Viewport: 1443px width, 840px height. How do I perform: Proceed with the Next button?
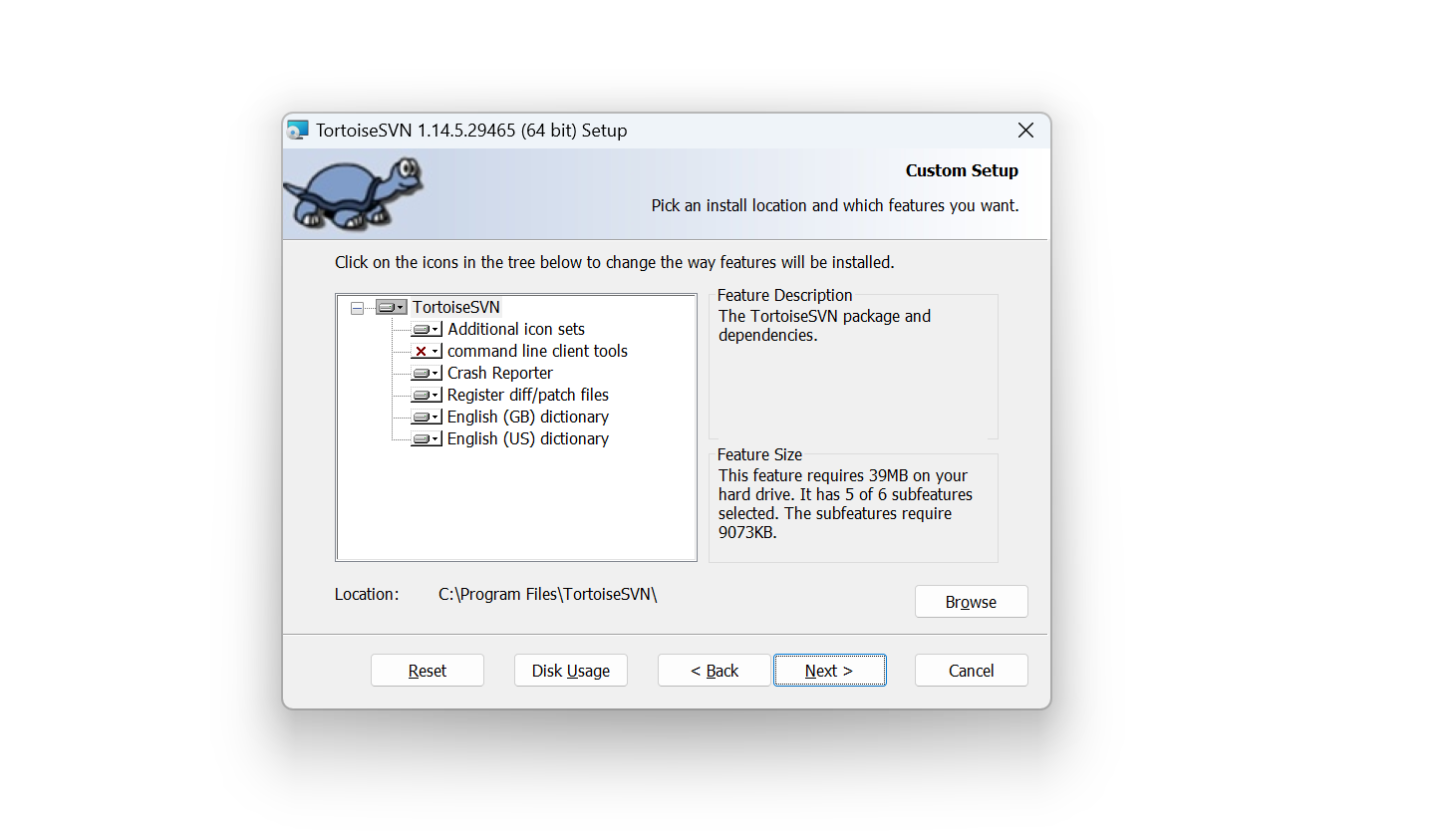point(829,671)
